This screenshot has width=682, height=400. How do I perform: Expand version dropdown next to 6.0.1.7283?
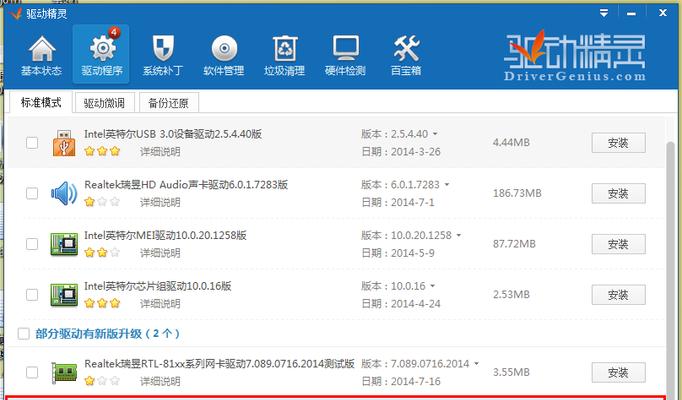point(447,185)
